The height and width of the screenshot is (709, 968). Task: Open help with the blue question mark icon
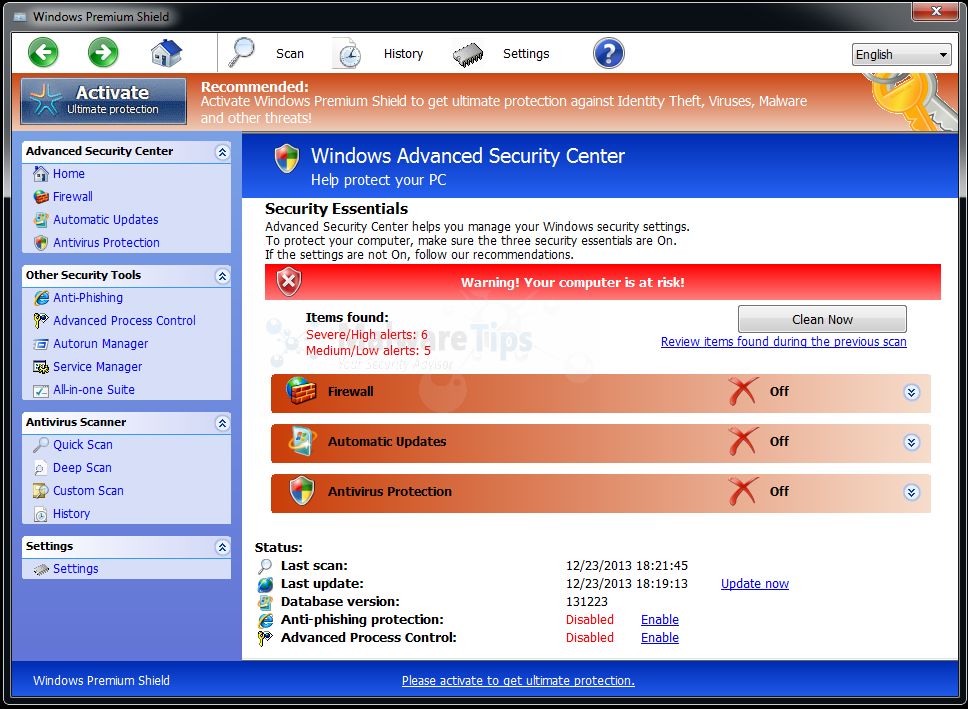point(609,53)
